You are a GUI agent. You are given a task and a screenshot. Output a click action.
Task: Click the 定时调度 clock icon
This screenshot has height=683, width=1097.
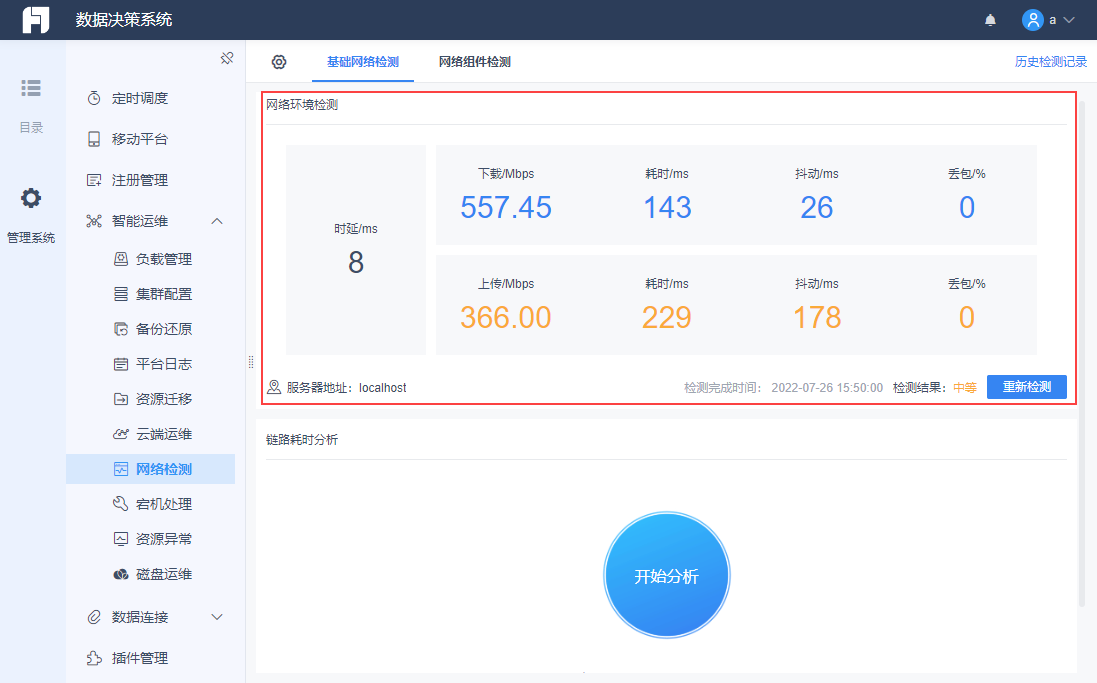pos(94,98)
